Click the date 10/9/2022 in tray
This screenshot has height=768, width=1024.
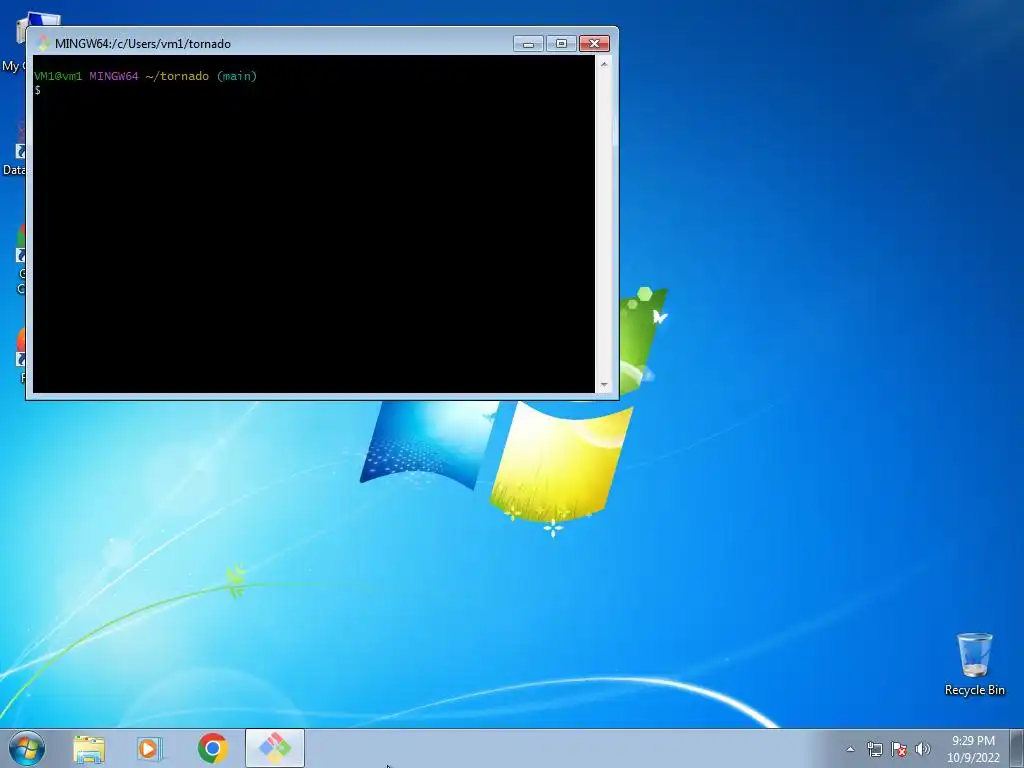pos(973,758)
